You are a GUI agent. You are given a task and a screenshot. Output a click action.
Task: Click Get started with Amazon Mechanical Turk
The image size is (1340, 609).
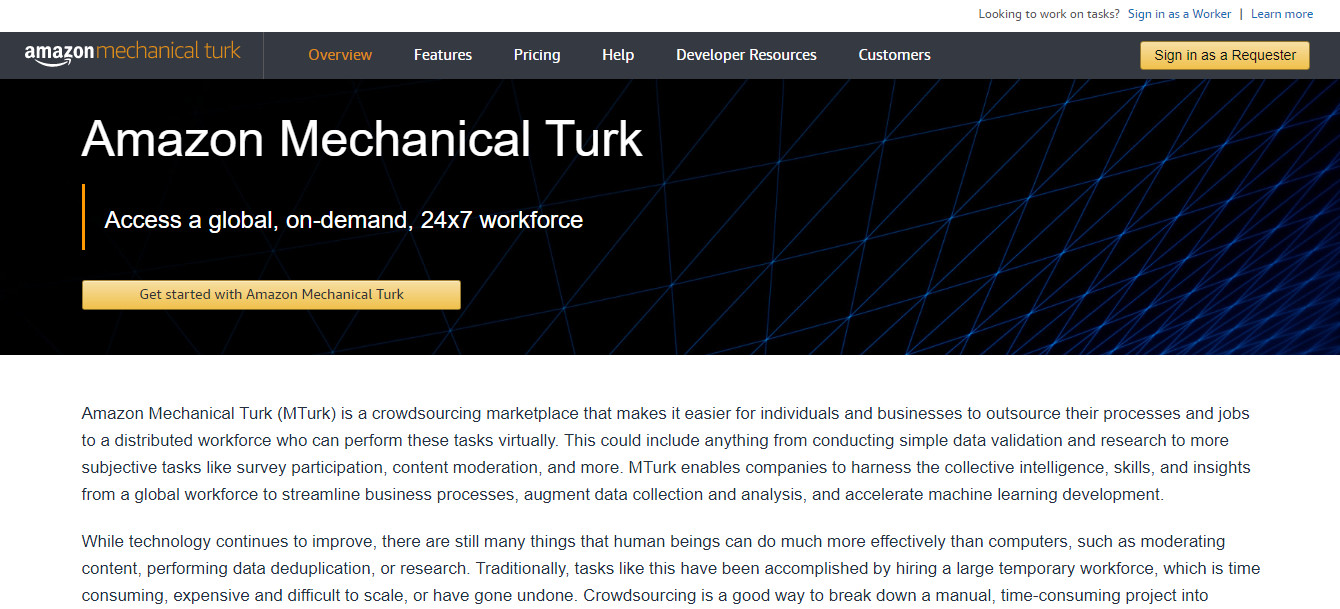coord(271,294)
